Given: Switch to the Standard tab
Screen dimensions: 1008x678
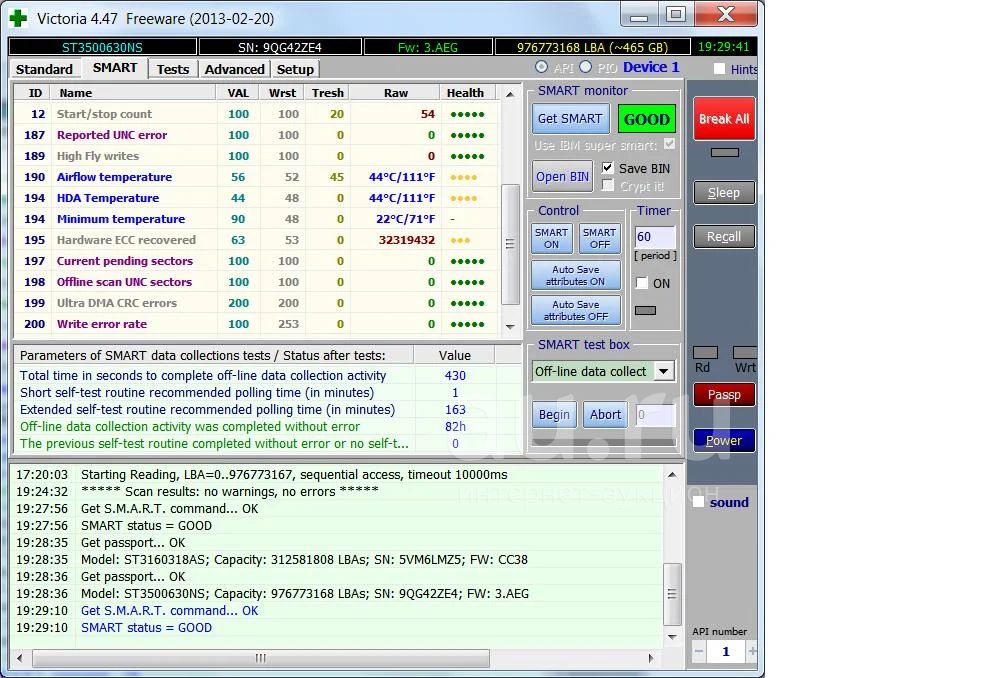Looking at the screenshot, I should [44, 69].
